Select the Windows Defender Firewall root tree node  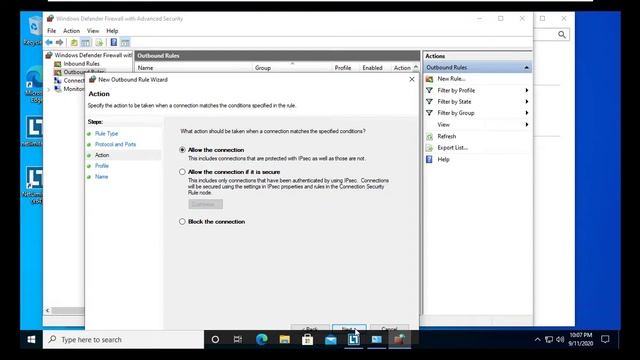tap(93, 55)
